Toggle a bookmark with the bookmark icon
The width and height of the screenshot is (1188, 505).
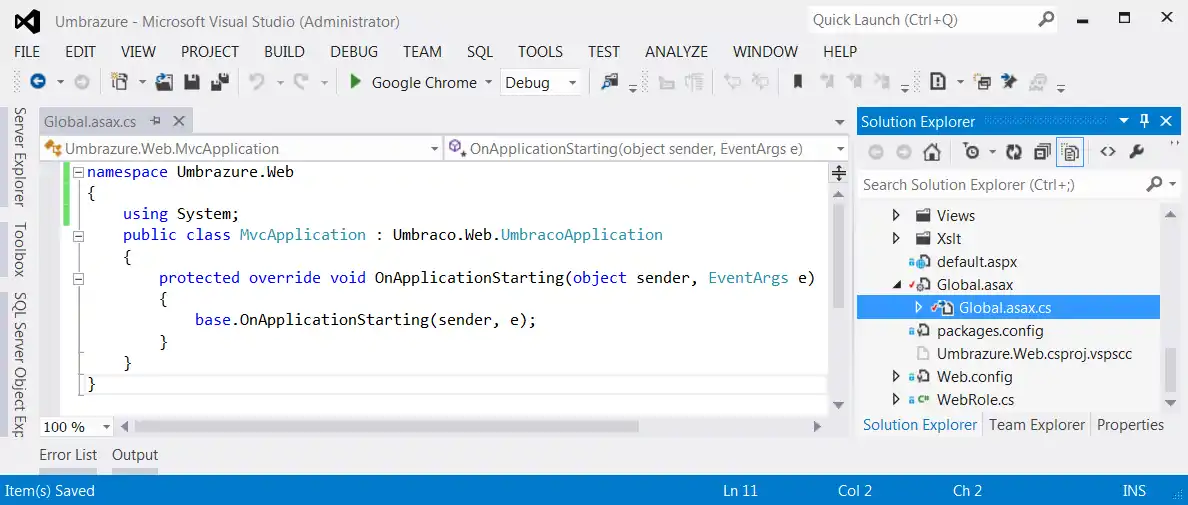[x=798, y=82]
